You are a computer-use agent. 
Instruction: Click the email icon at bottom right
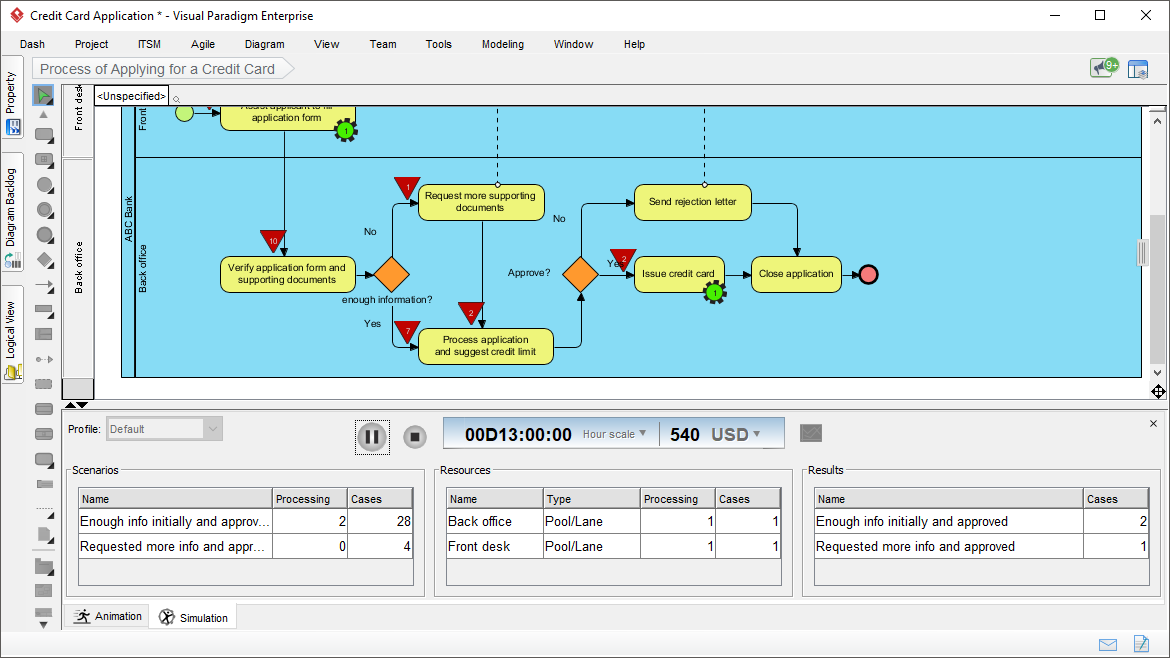tap(1106, 644)
